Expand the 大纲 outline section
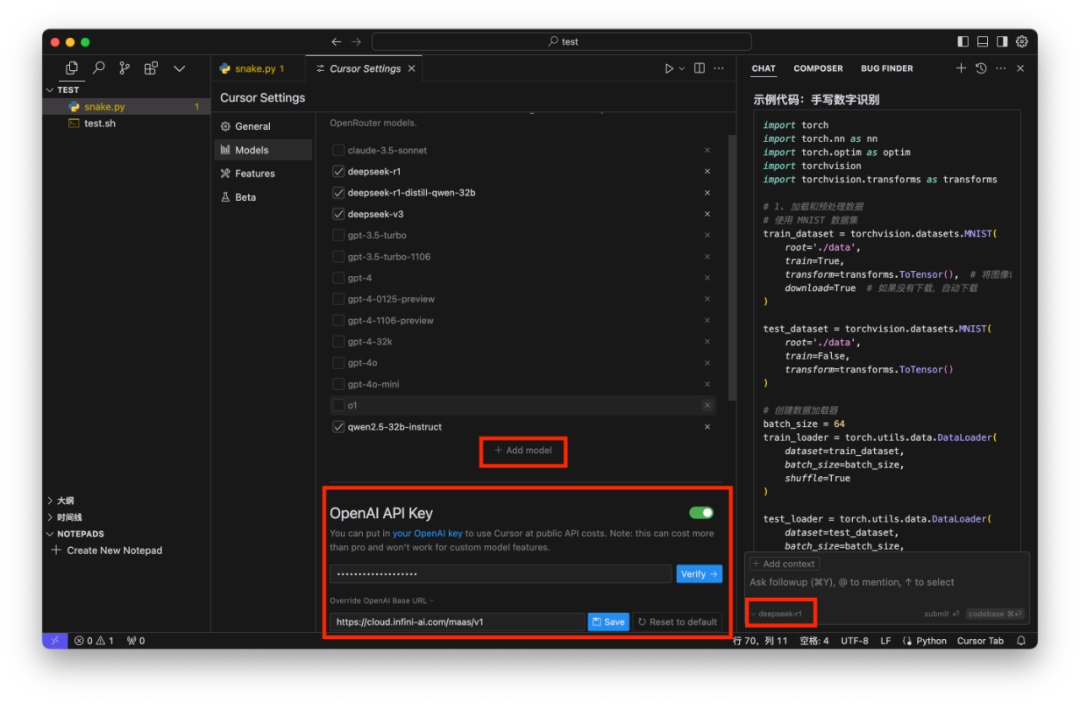The width and height of the screenshot is (1080, 704). pyautogui.click(x=65, y=501)
